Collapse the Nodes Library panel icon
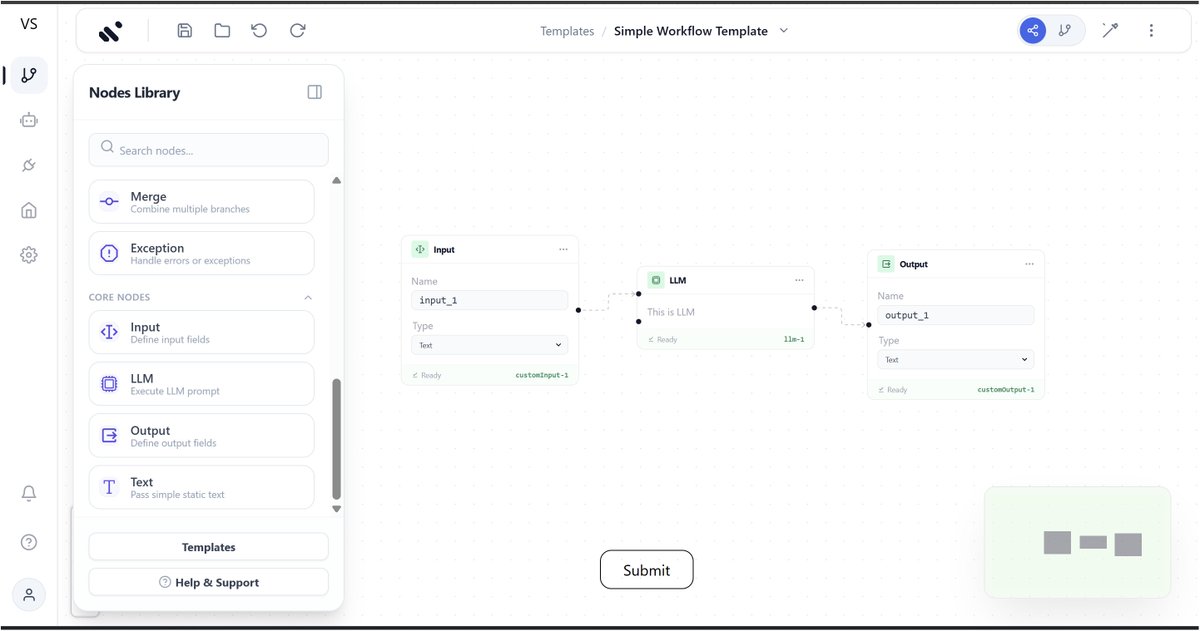 tap(315, 92)
